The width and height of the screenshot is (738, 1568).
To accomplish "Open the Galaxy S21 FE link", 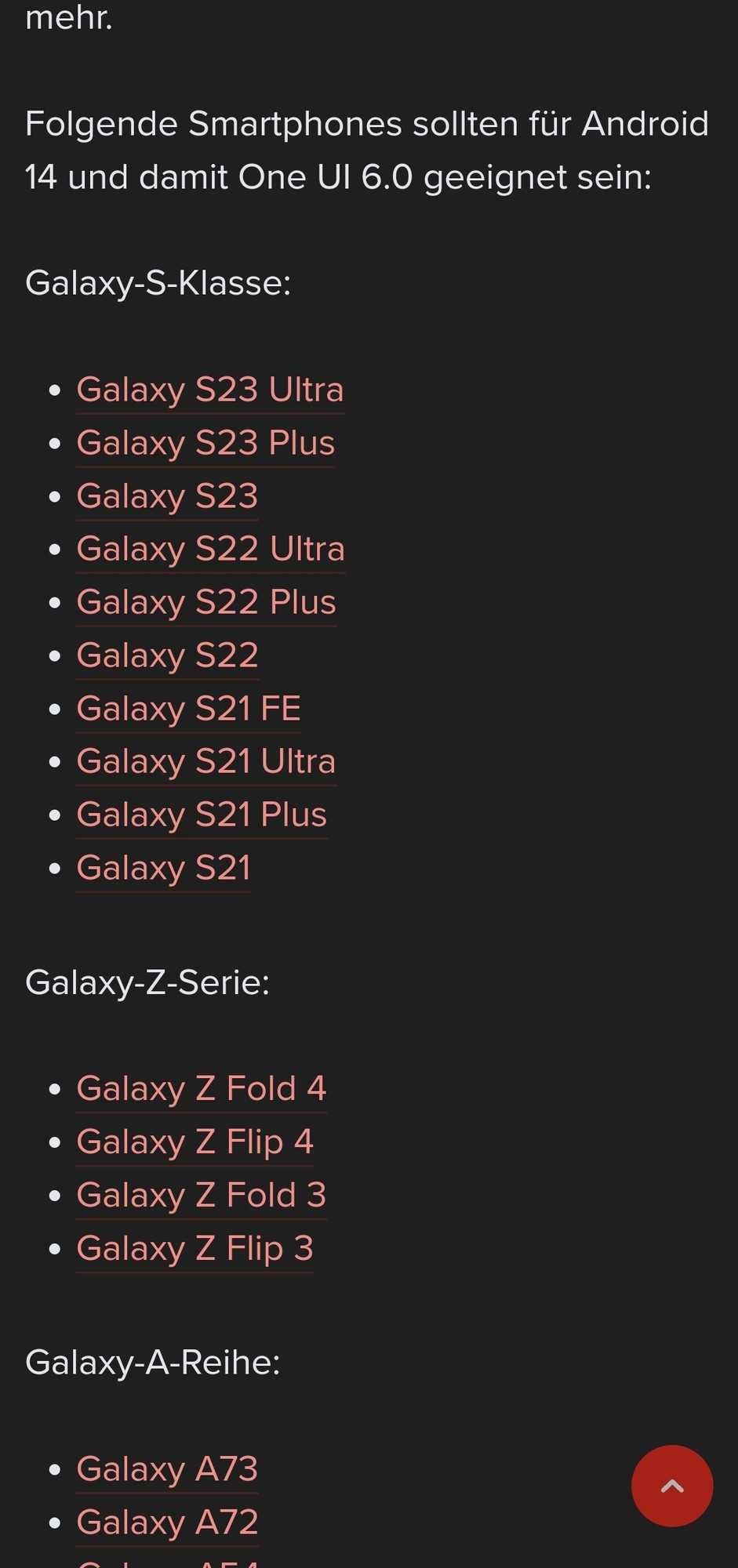I will point(188,709).
